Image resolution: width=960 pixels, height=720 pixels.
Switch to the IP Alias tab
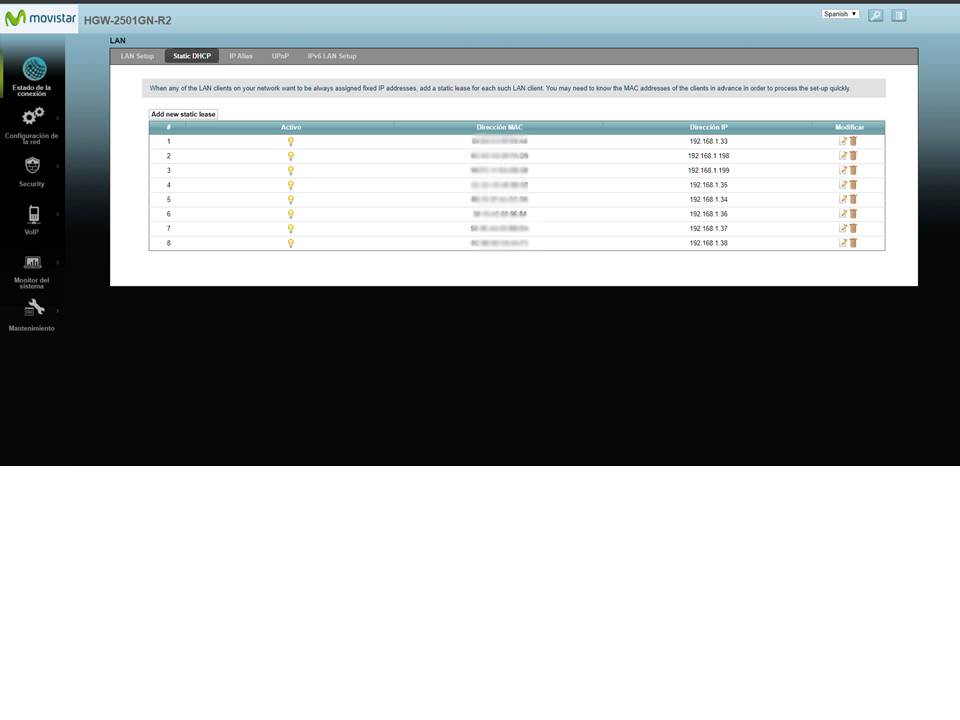[x=240, y=56]
